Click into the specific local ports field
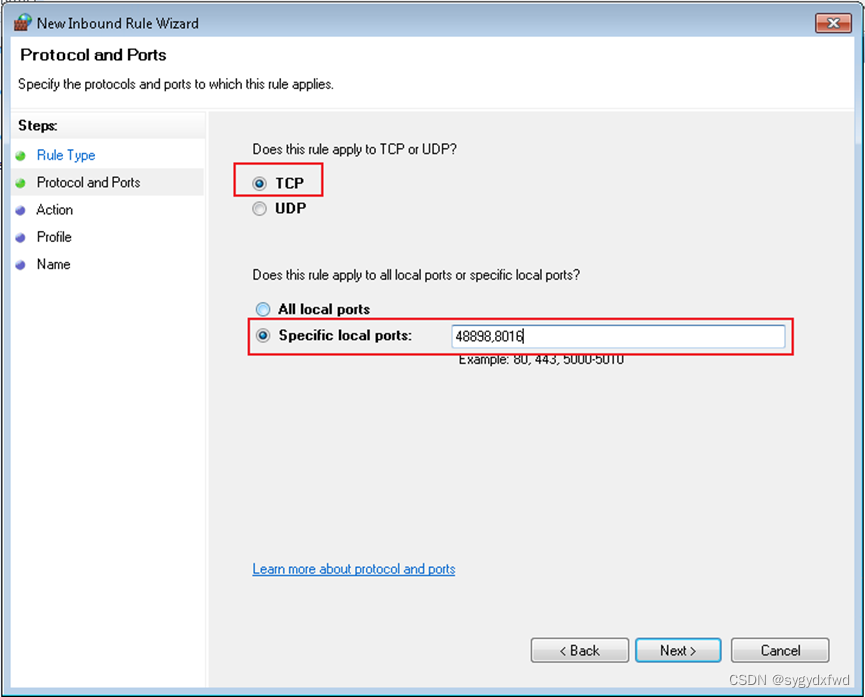Screen dimensions: 865x697 click(618, 336)
